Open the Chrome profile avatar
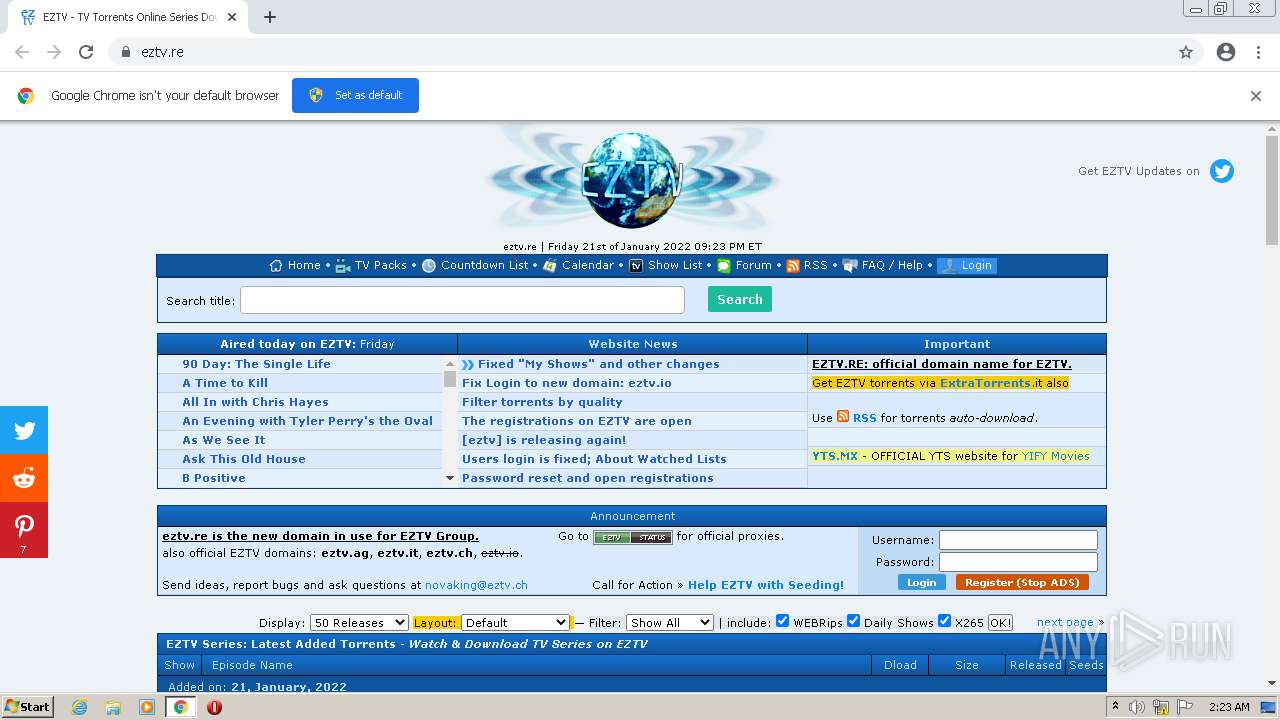The image size is (1280, 720). pyautogui.click(x=1226, y=52)
